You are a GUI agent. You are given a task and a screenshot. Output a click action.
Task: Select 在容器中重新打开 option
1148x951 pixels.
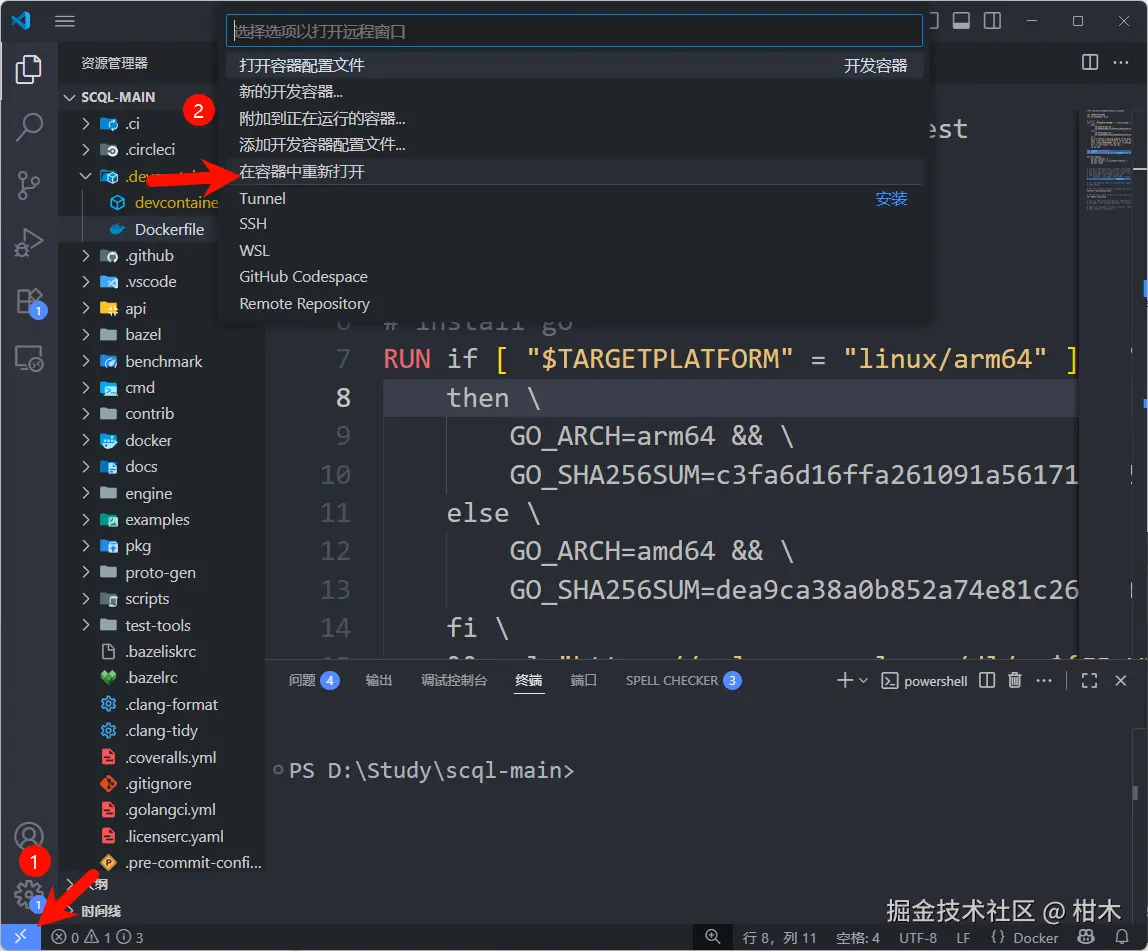click(574, 171)
